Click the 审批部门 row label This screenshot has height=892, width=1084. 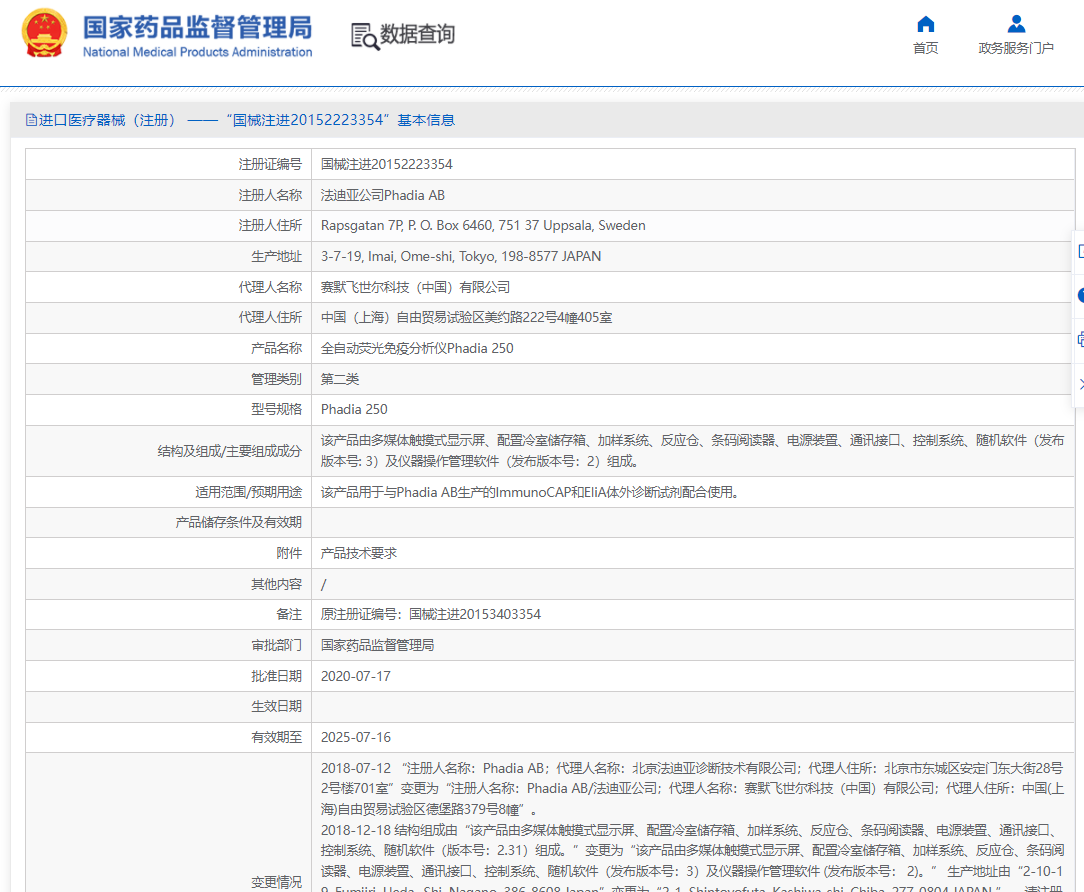277,646
